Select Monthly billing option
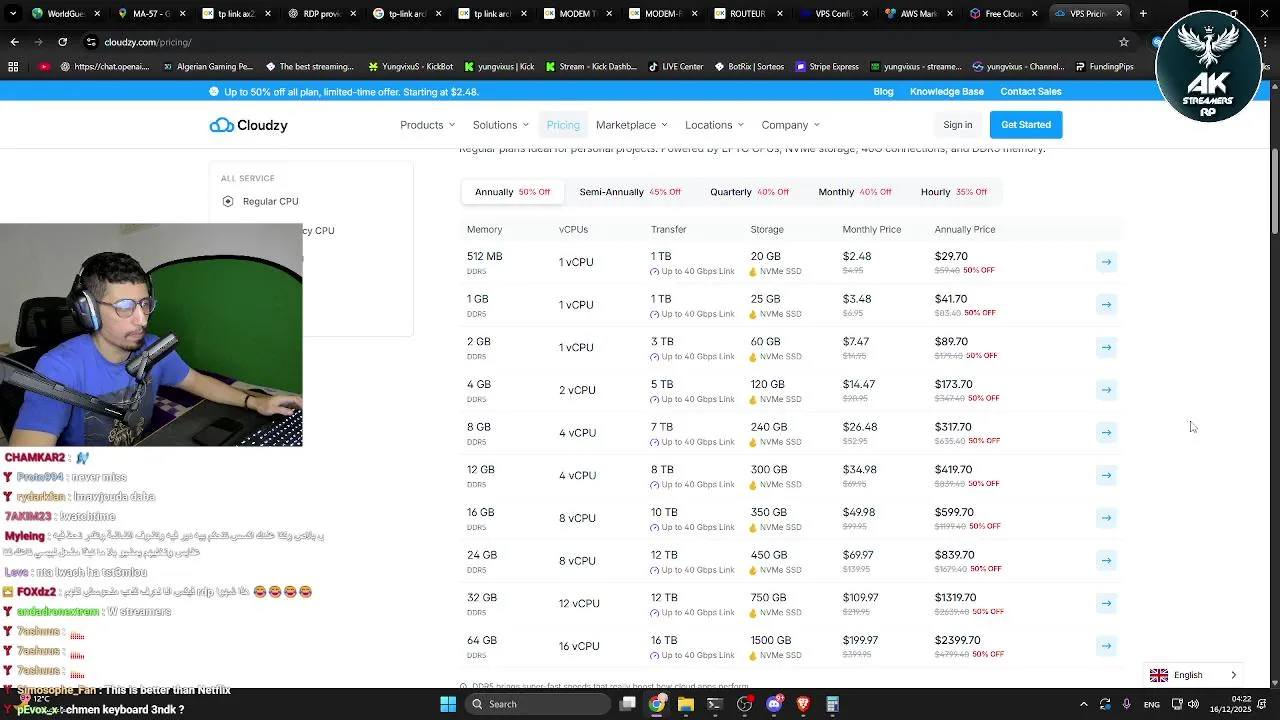Viewport: 1280px width, 720px height. (854, 192)
